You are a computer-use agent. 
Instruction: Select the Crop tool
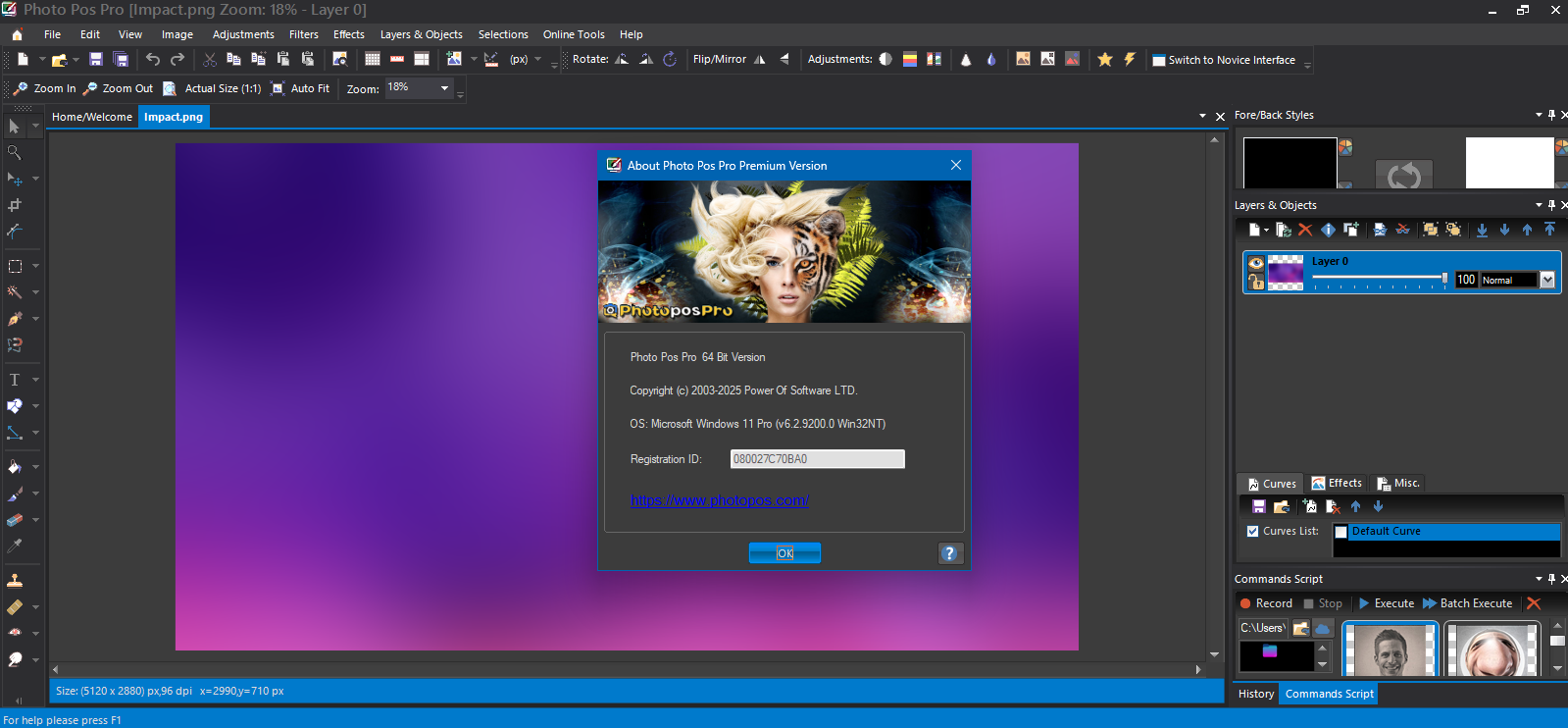15,205
